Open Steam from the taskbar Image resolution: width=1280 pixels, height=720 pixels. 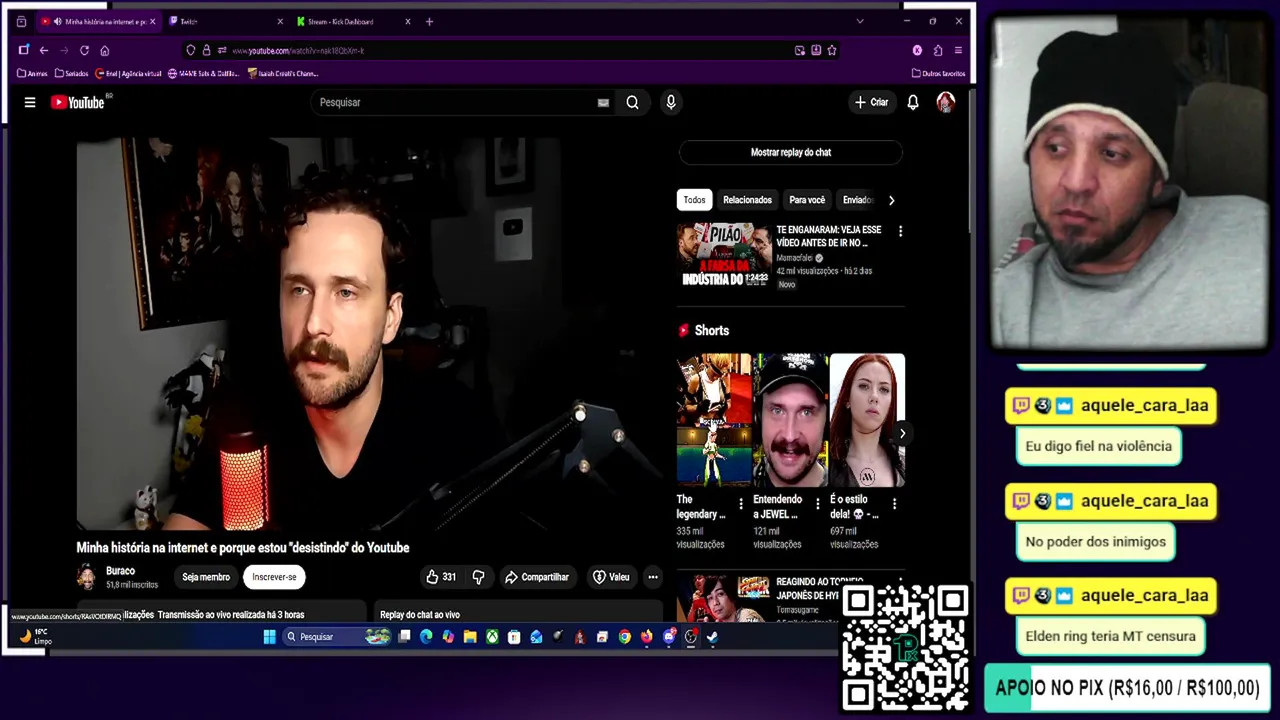tap(712, 637)
